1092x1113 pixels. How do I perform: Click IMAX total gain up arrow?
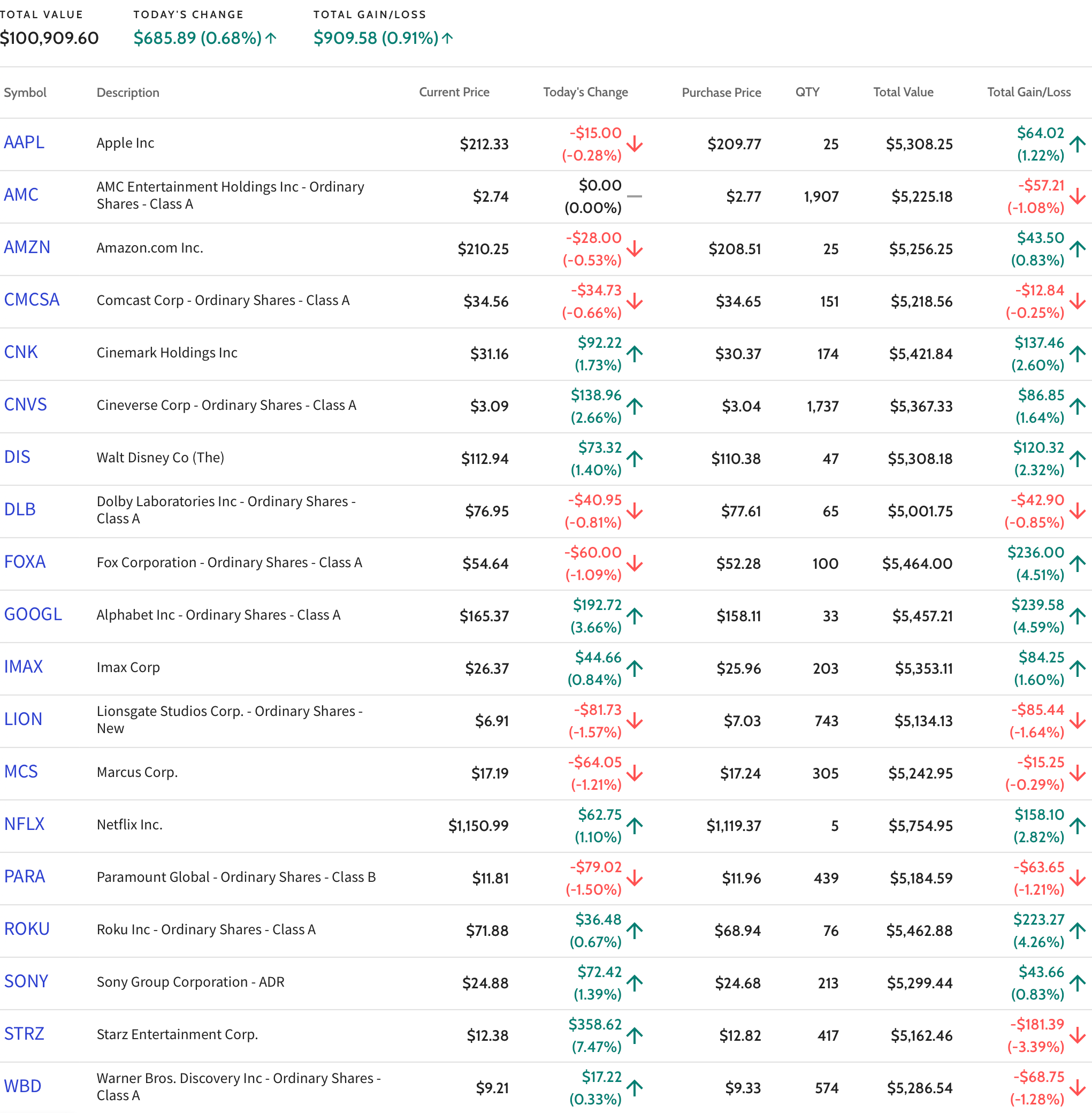pos(1078,668)
